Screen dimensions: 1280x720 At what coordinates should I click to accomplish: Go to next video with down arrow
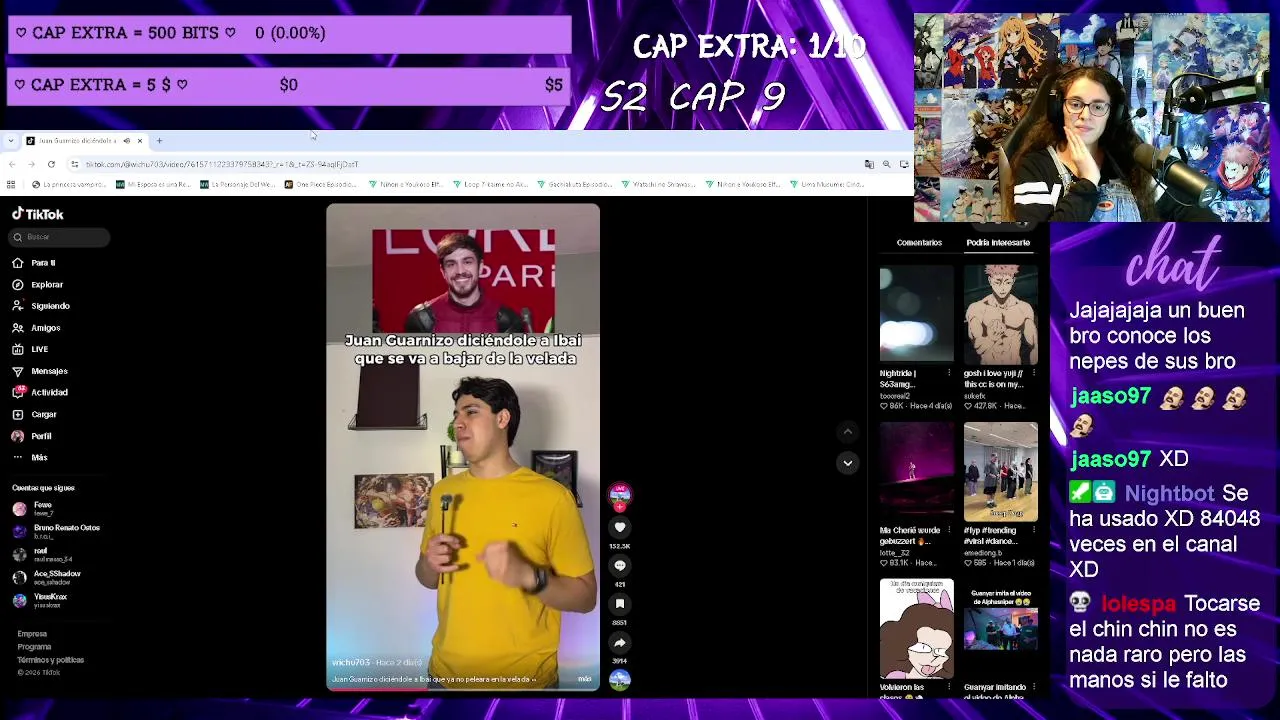click(847, 463)
